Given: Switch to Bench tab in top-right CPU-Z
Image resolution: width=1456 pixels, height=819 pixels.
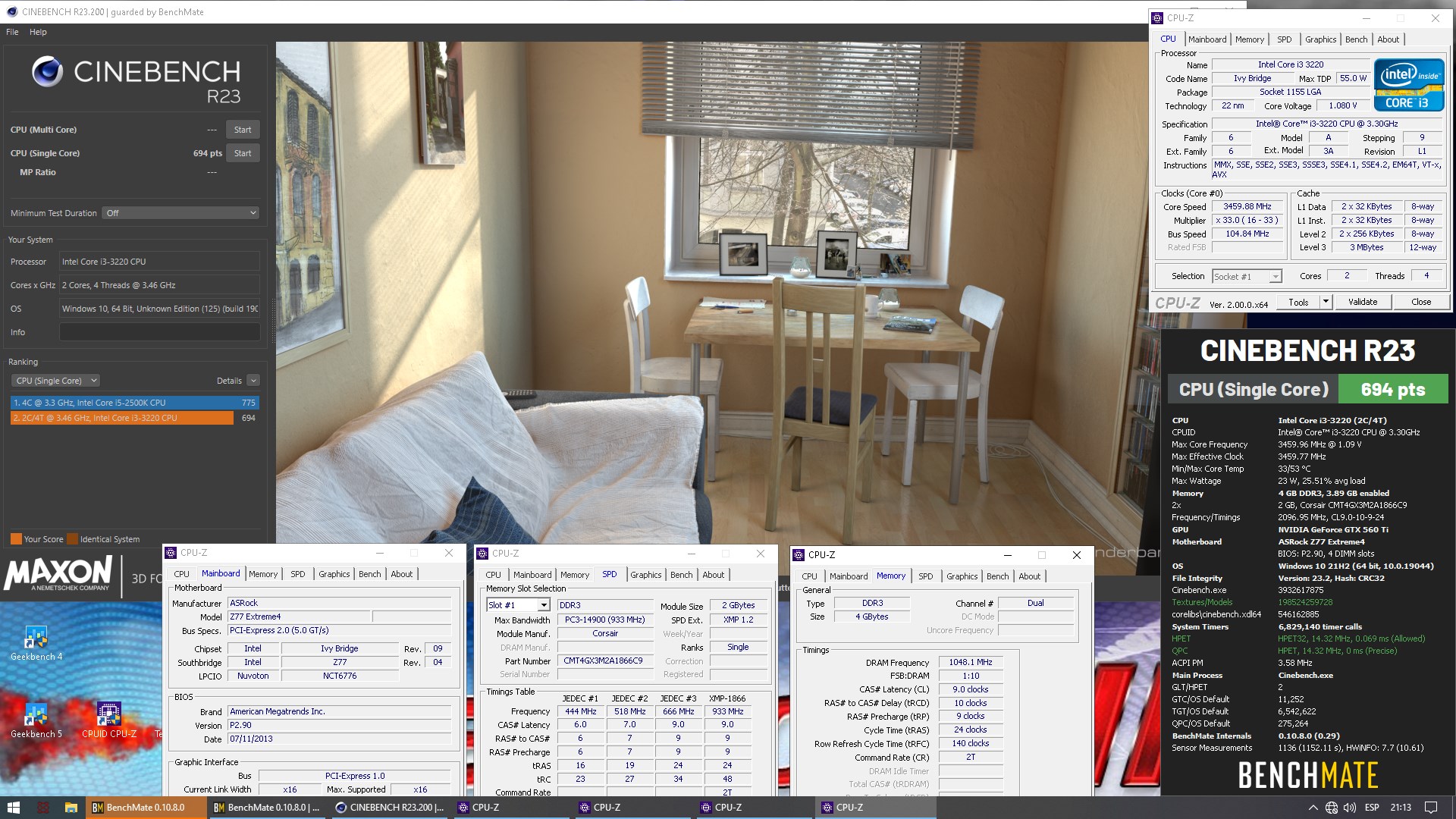Looking at the screenshot, I should click(x=1356, y=39).
